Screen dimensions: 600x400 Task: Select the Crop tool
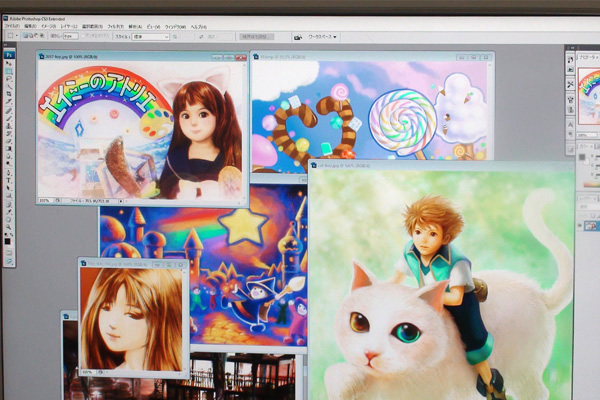pyautogui.click(x=9, y=94)
